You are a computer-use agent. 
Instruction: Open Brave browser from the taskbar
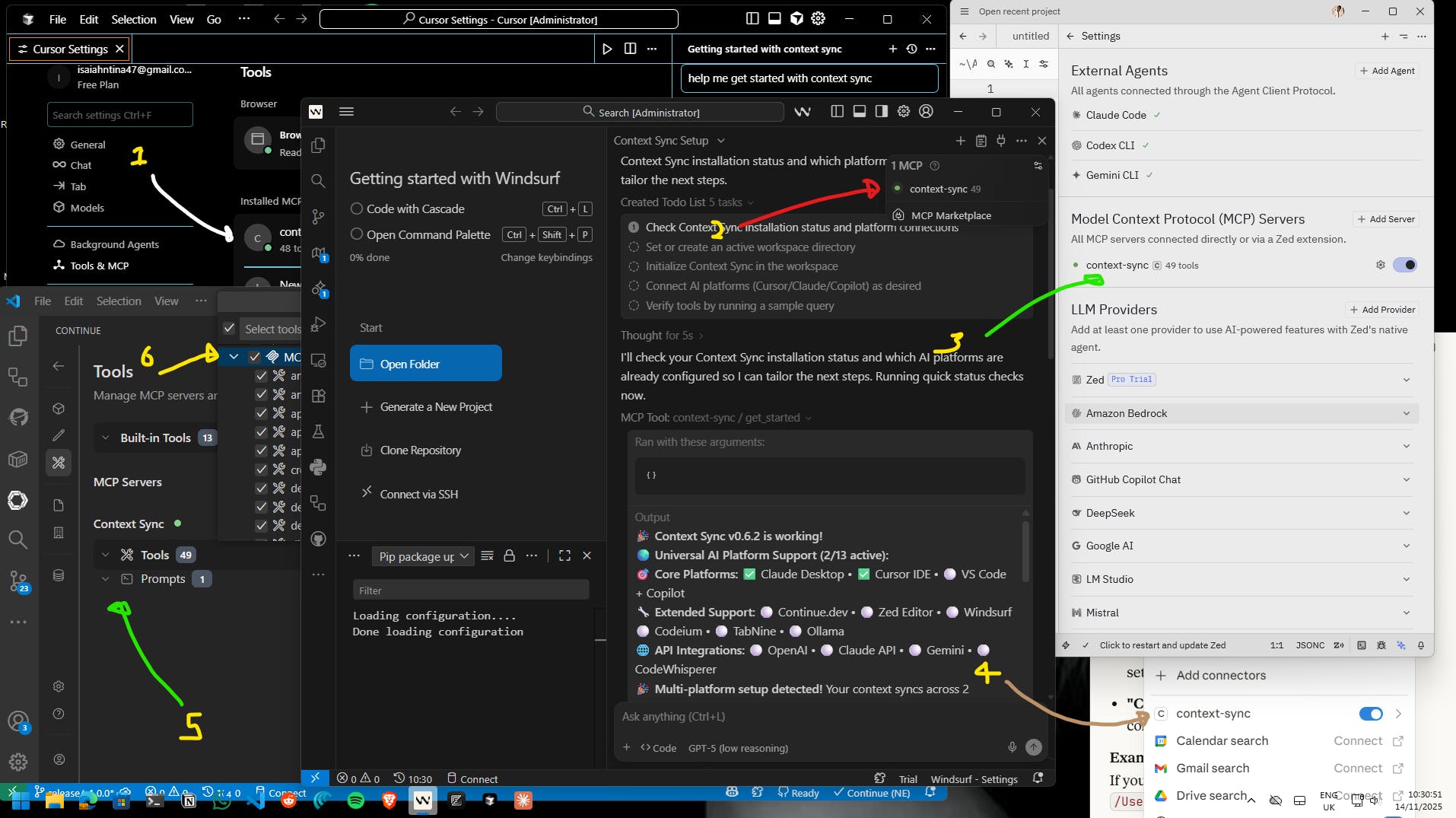389,800
